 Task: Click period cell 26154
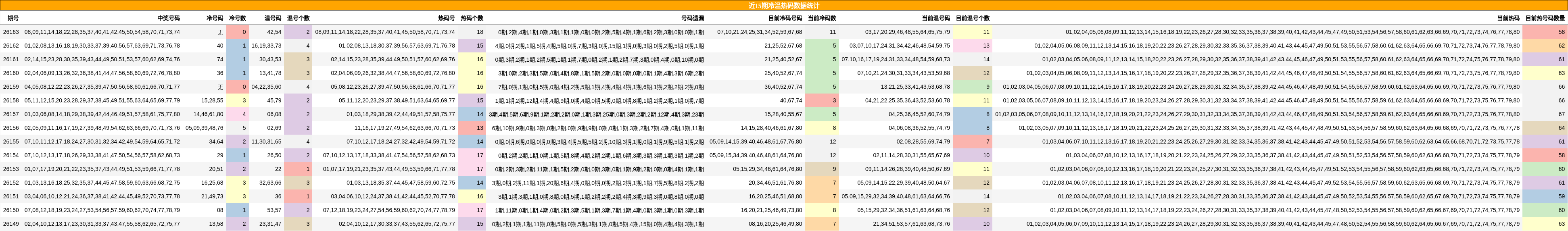(x=11, y=156)
